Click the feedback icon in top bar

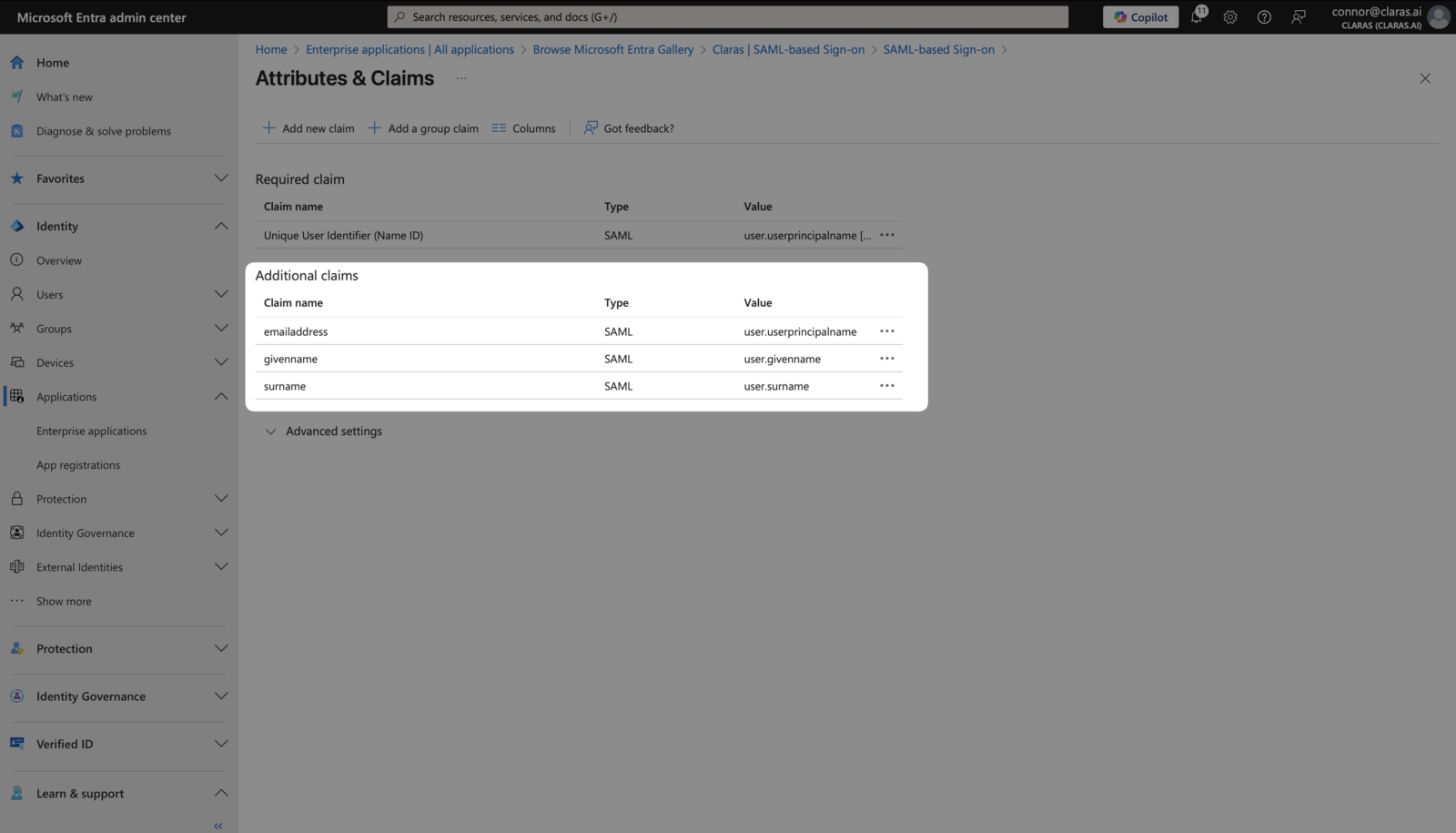pos(1299,16)
